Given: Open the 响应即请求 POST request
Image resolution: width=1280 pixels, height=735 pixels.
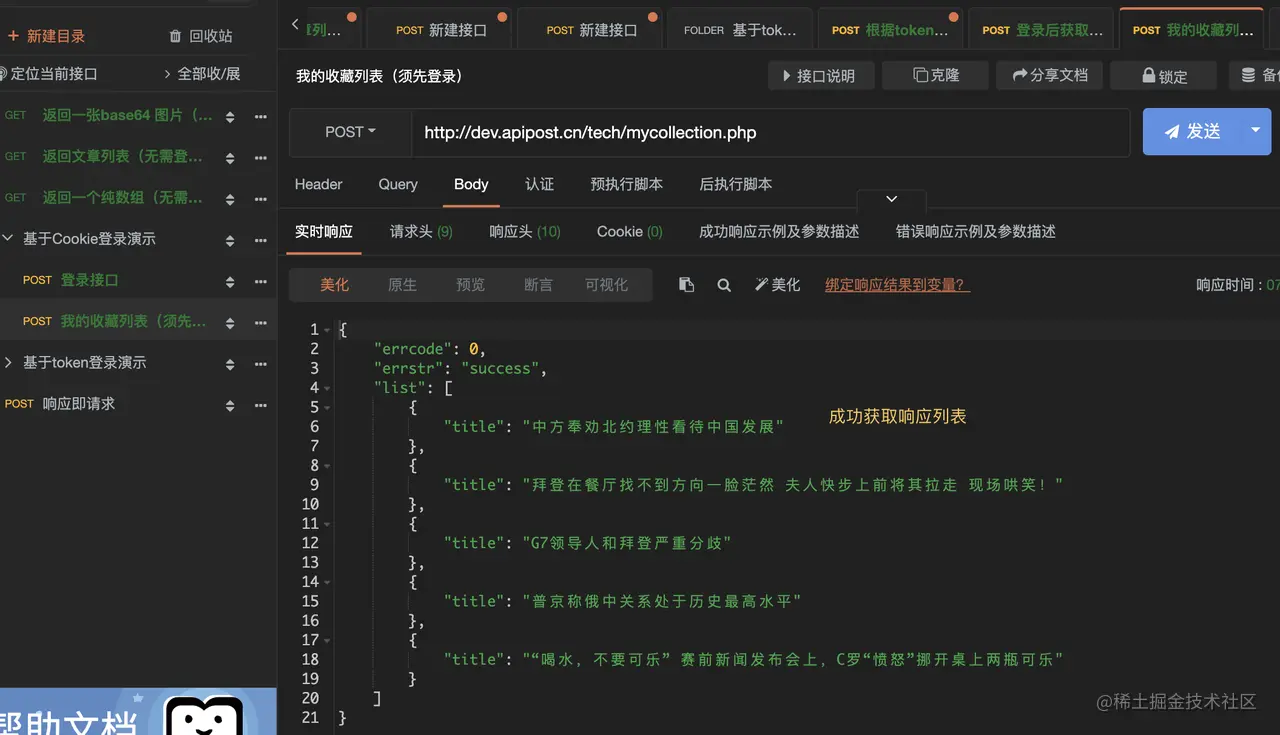Looking at the screenshot, I should click(78, 403).
